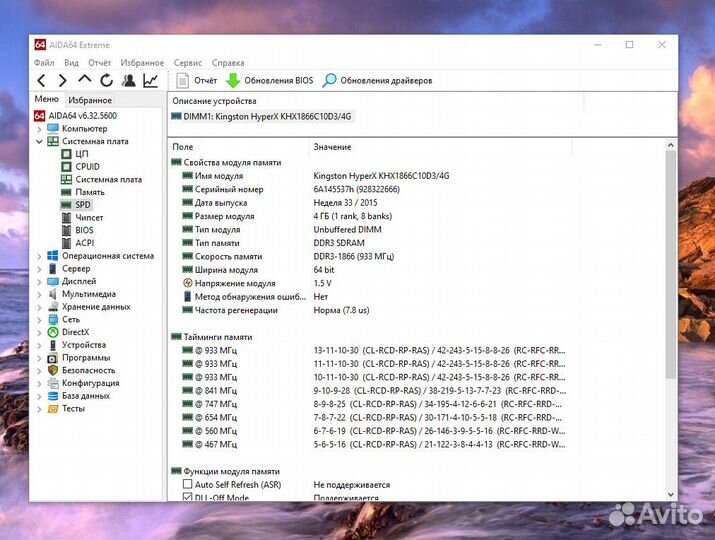Click the Отчёт toolbar button label
The image size is (715, 540).
tap(206, 80)
